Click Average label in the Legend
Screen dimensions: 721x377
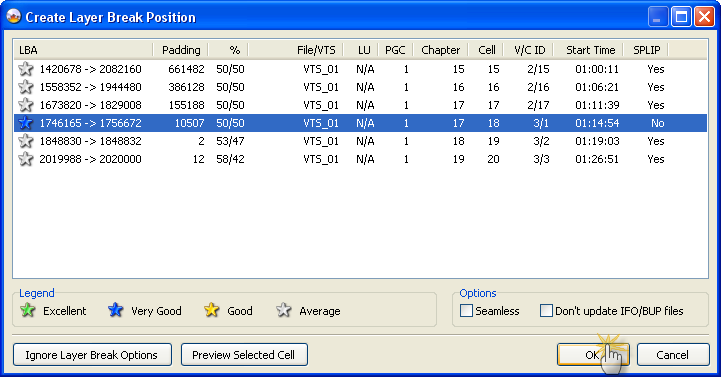pyautogui.click(x=320, y=311)
